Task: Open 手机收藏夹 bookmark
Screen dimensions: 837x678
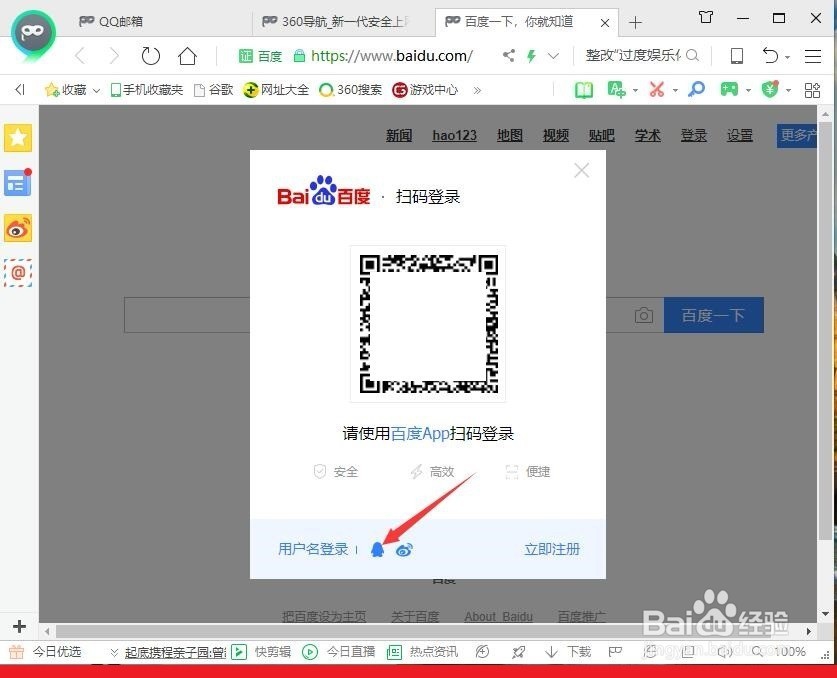Action: [147, 90]
